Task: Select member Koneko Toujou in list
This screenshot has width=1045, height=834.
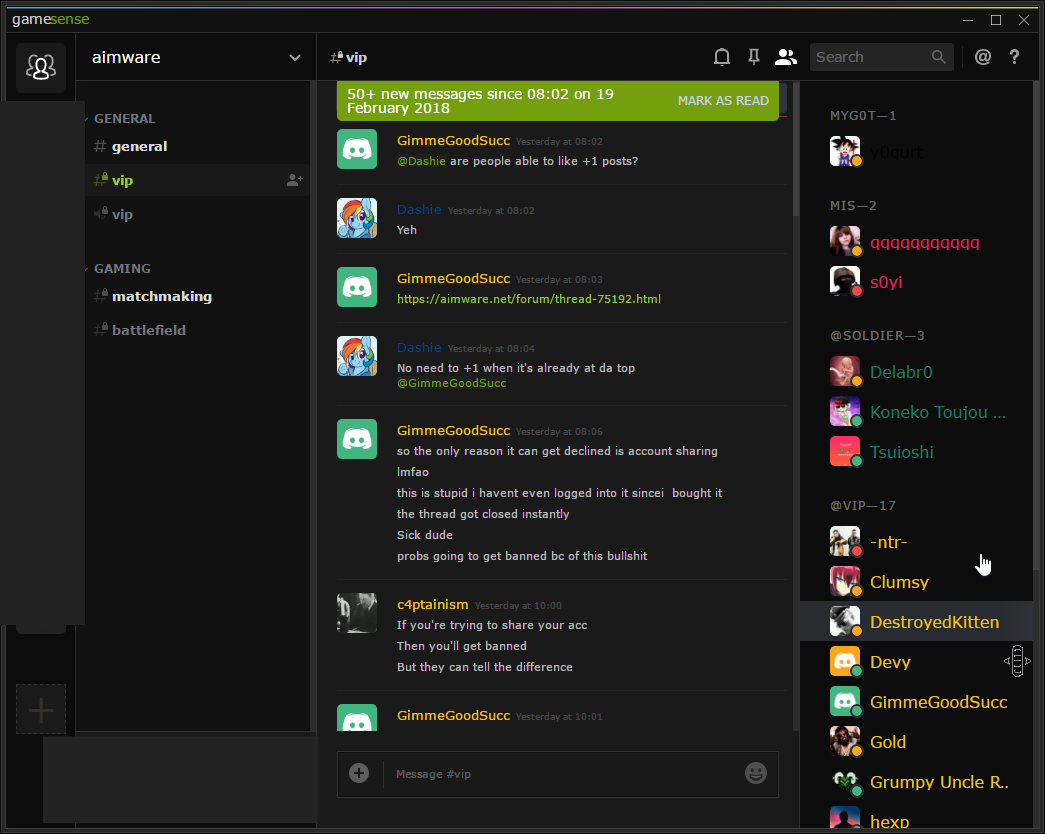Action: pos(916,412)
